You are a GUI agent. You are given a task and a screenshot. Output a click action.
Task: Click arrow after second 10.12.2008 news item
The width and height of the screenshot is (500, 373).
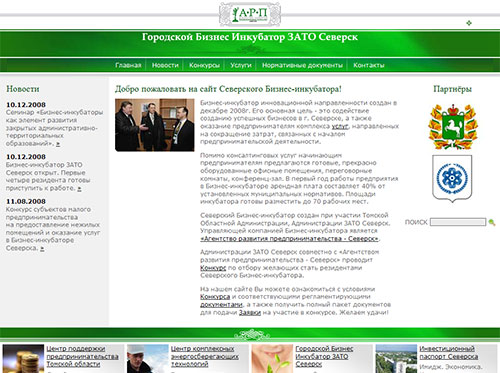pos(79,189)
